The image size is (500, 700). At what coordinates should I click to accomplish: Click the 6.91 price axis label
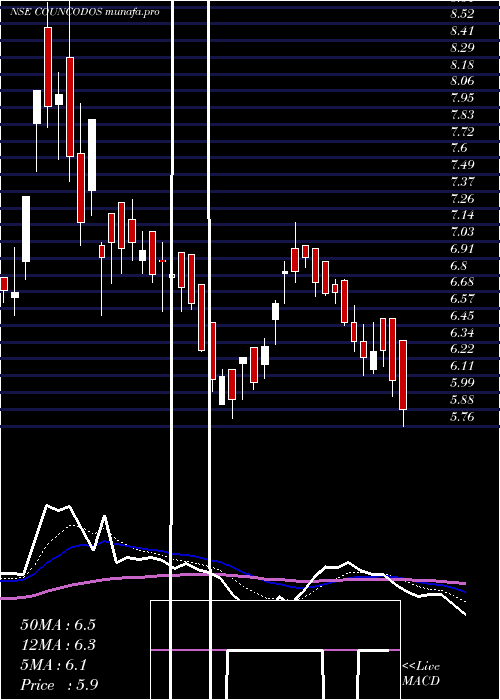tap(462, 249)
